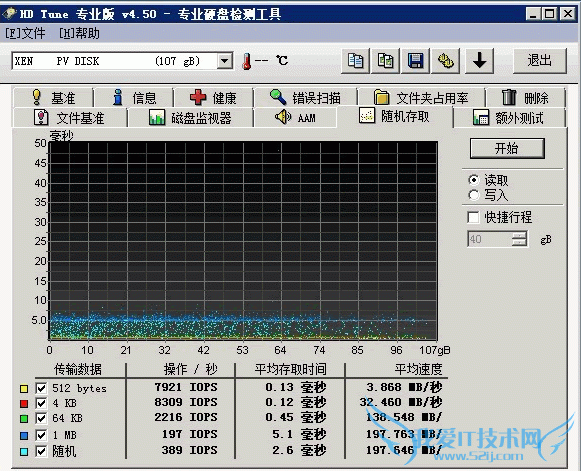Image resolution: width=581 pixels, height=471 pixels.
Task: Open the [H]帮助 help menu
Action: pos(79,34)
